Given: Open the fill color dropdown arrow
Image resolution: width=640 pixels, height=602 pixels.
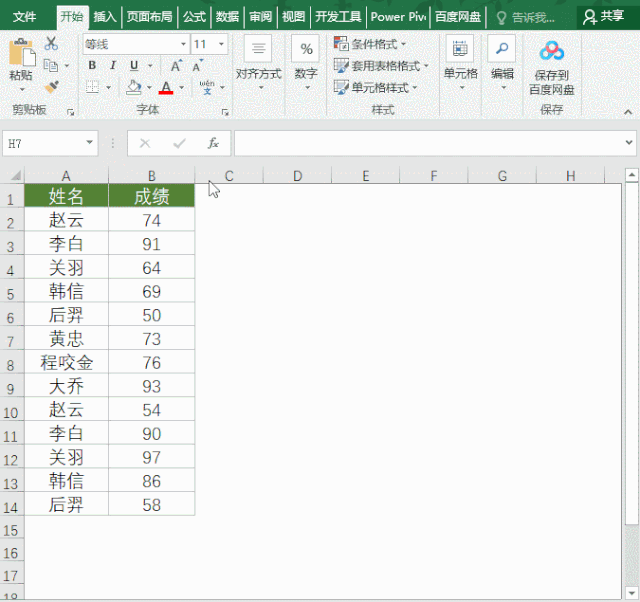Looking at the screenshot, I should (x=149, y=87).
